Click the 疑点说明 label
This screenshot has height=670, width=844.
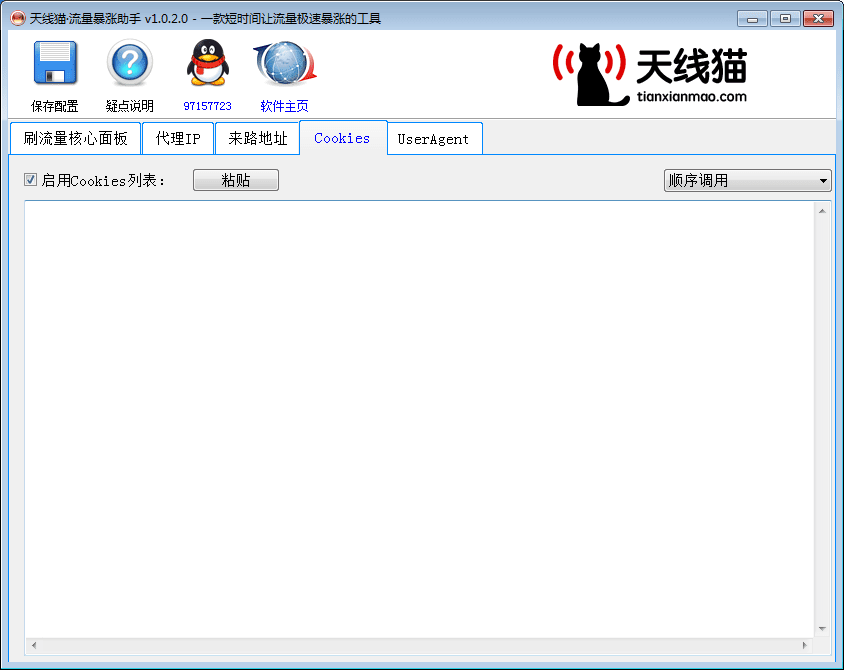click(130, 106)
